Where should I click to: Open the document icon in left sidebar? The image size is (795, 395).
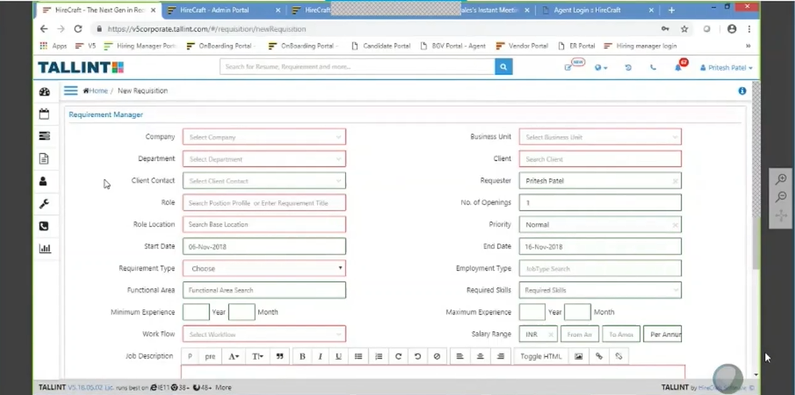pos(44,159)
